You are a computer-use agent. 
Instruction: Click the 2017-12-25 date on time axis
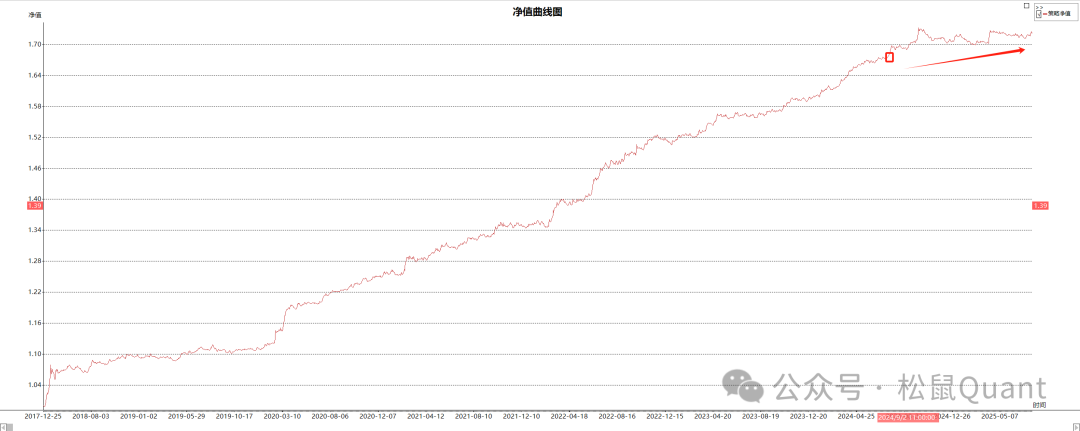pyautogui.click(x=43, y=416)
